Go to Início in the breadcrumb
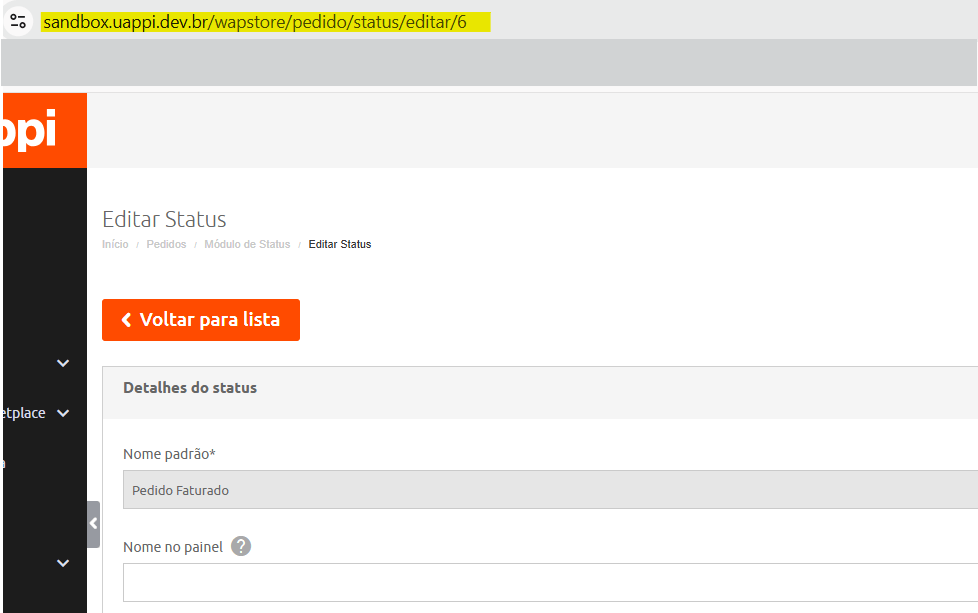The image size is (978, 613). (115, 245)
